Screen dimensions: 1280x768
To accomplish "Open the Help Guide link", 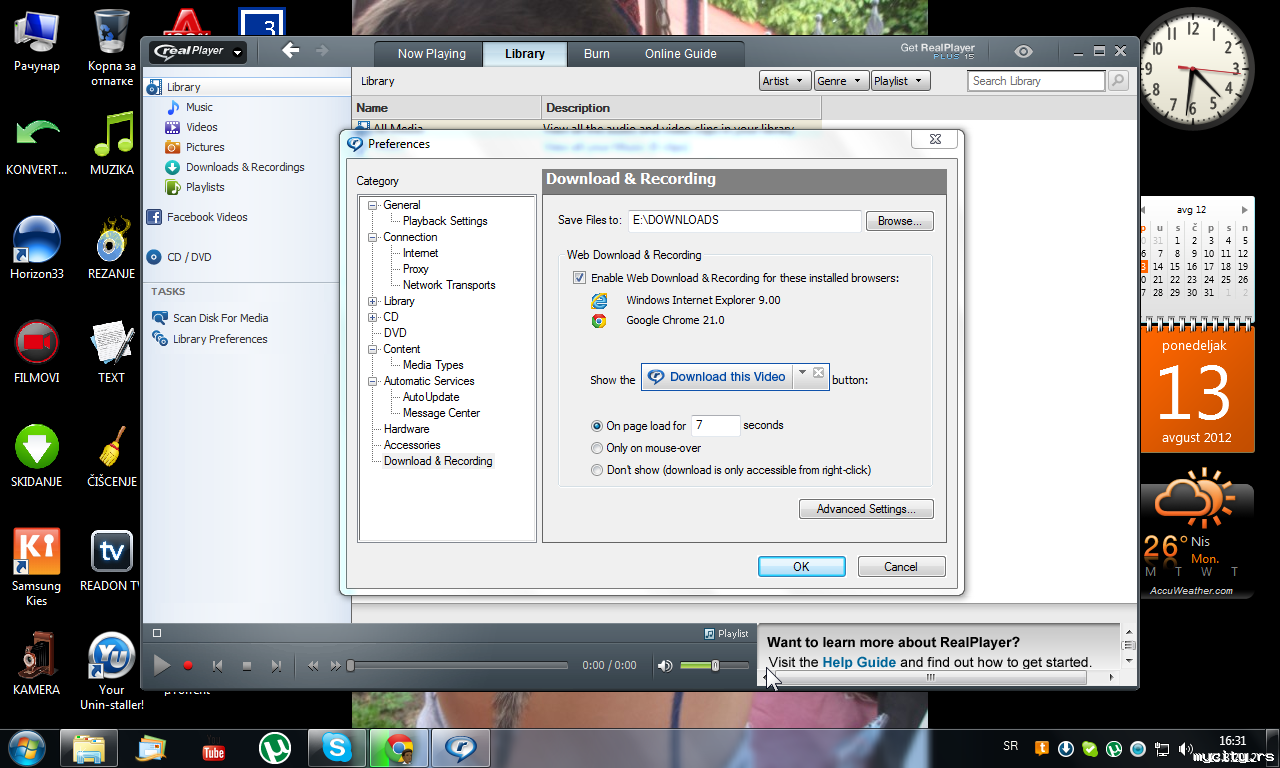I will [859, 662].
